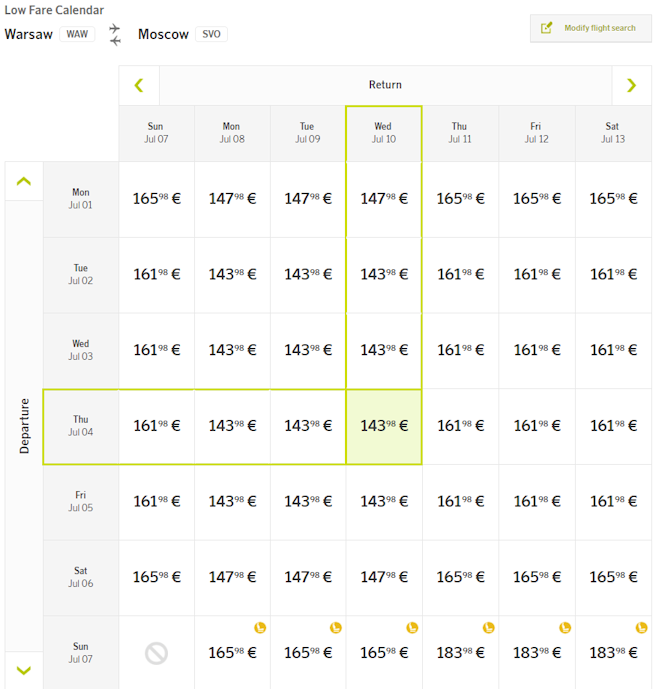The height and width of the screenshot is (689, 656).
Task: Click the clock icon above Wed Jul 10 165.98 € fare
Action: tap(412, 627)
